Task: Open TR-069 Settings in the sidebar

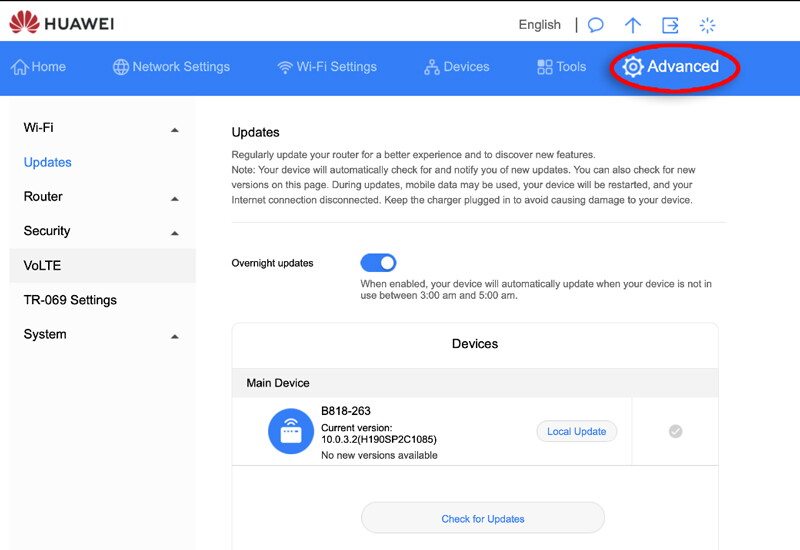Action: (70, 300)
